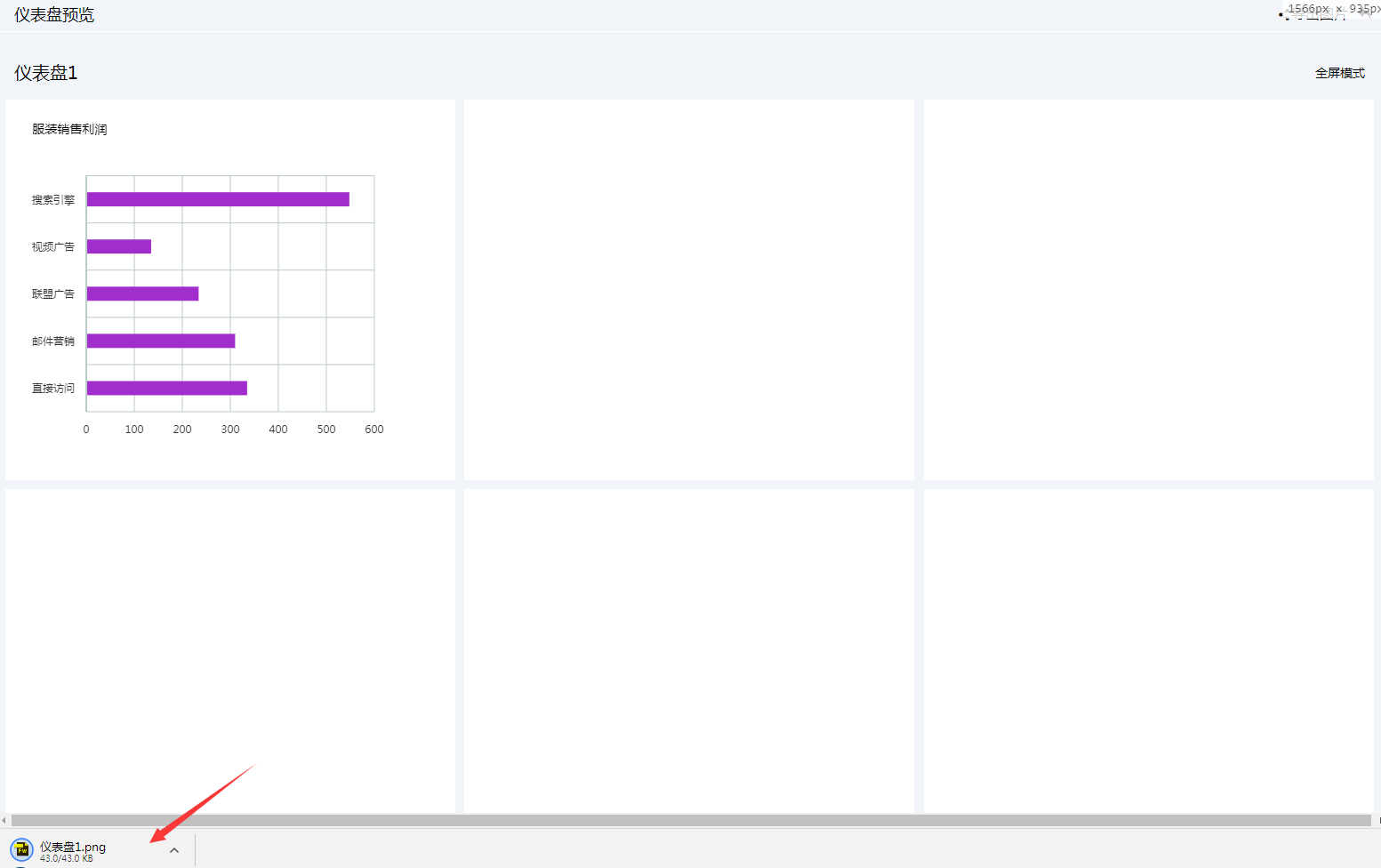Click the 搜索引擎 purple bar
Screen dimensions: 1381x868
tap(218, 199)
